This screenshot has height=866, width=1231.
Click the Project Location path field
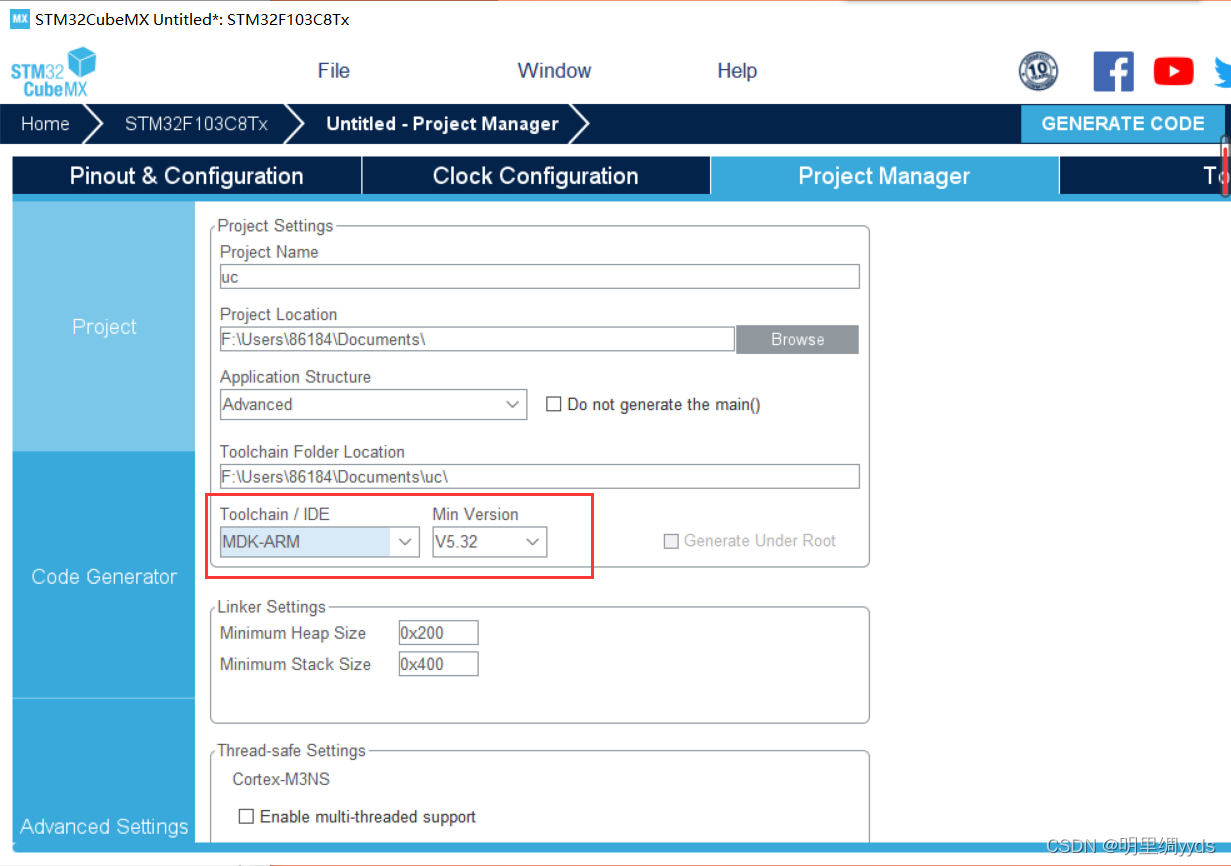(477, 339)
